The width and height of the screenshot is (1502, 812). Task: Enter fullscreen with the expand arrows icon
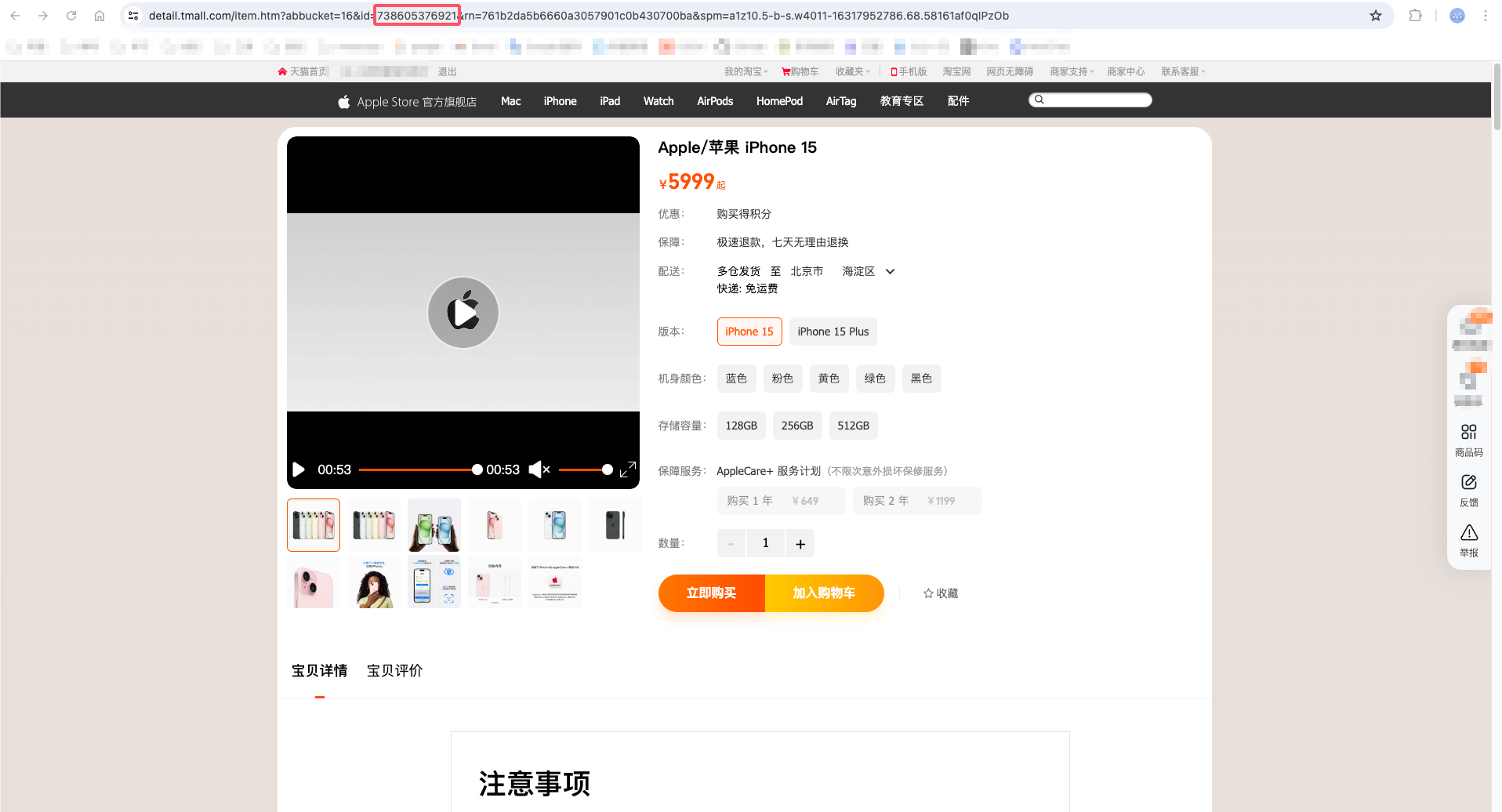pos(628,469)
